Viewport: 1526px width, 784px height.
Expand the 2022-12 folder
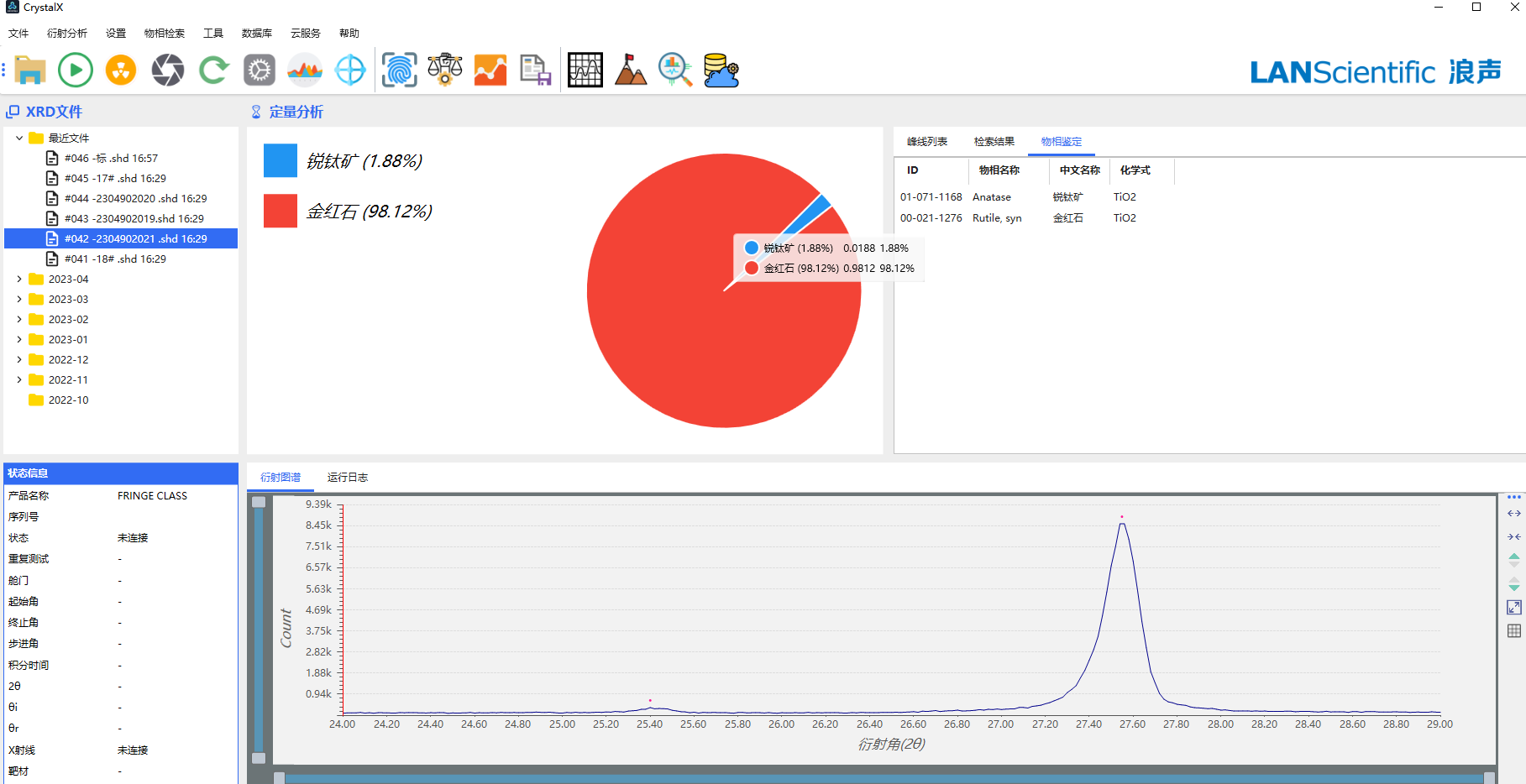pyautogui.click(x=19, y=360)
